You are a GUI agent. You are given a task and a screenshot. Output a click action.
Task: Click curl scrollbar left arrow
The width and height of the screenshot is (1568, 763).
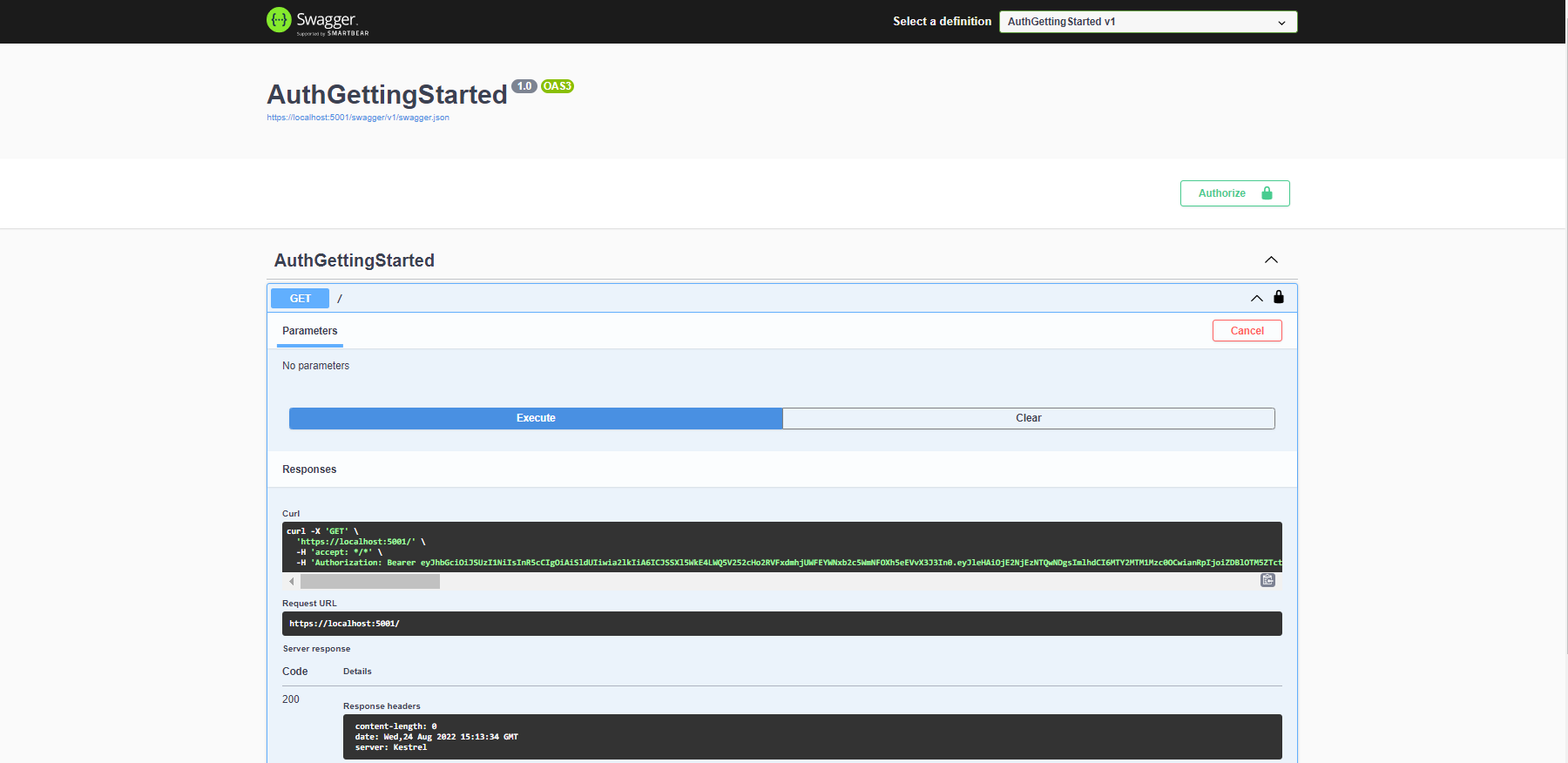pos(291,581)
